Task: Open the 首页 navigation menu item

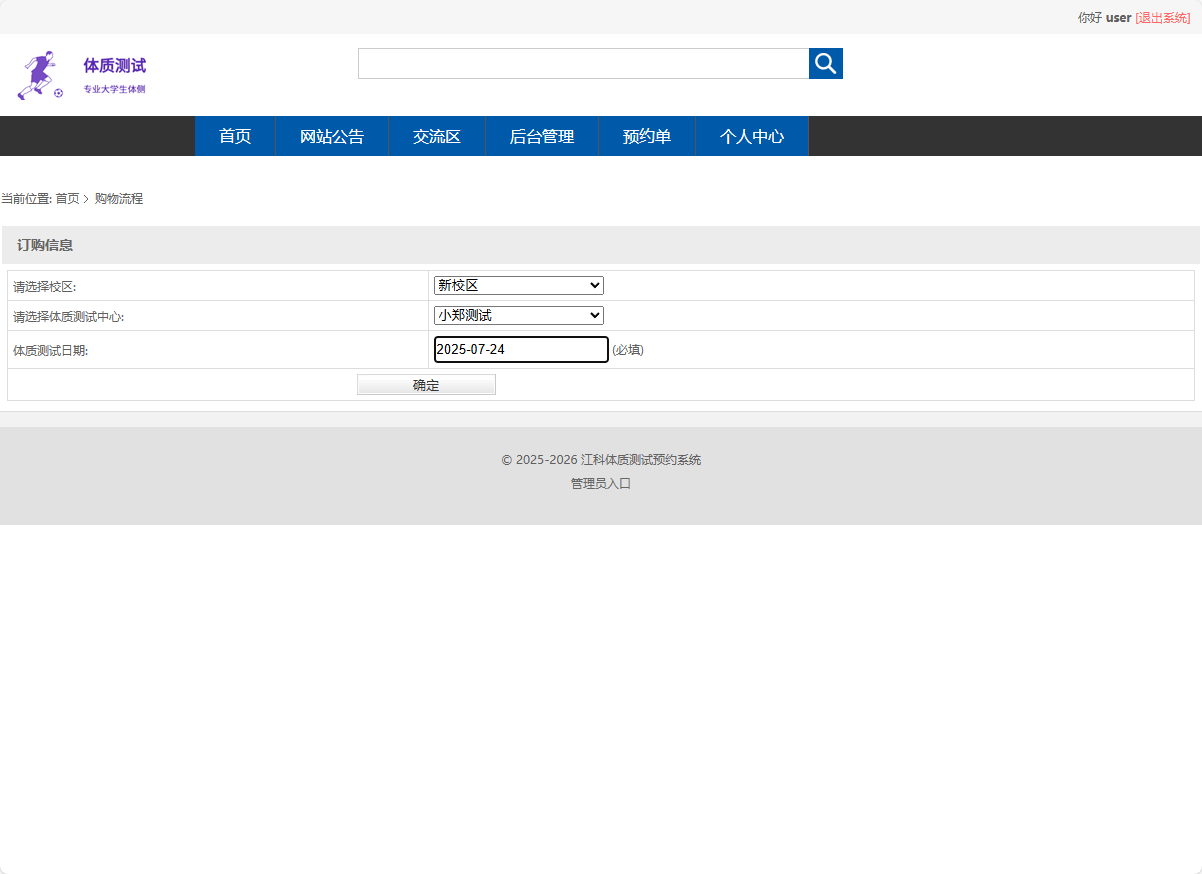Action: [x=235, y=136]
